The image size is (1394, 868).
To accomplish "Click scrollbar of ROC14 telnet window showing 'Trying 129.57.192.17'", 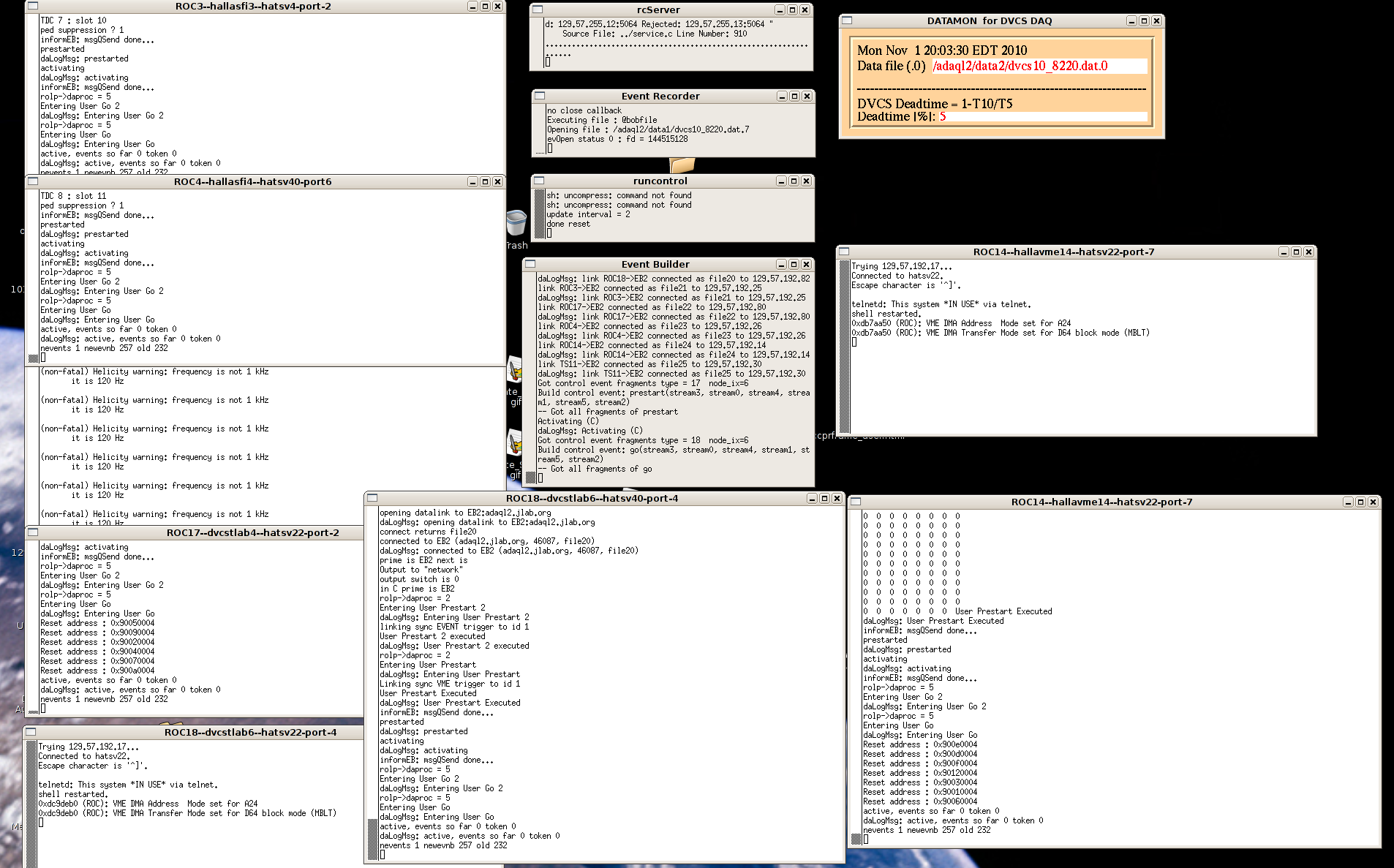I will click(x=845, y=347).
